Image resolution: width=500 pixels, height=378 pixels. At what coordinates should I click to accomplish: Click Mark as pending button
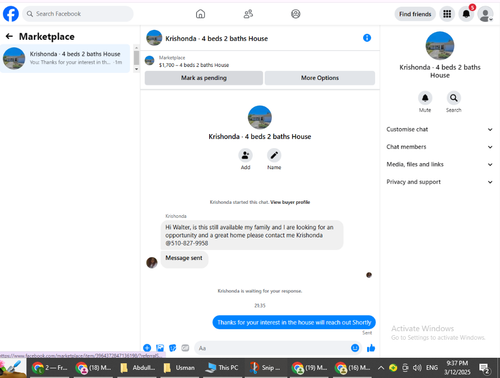(x=204, y=78)
